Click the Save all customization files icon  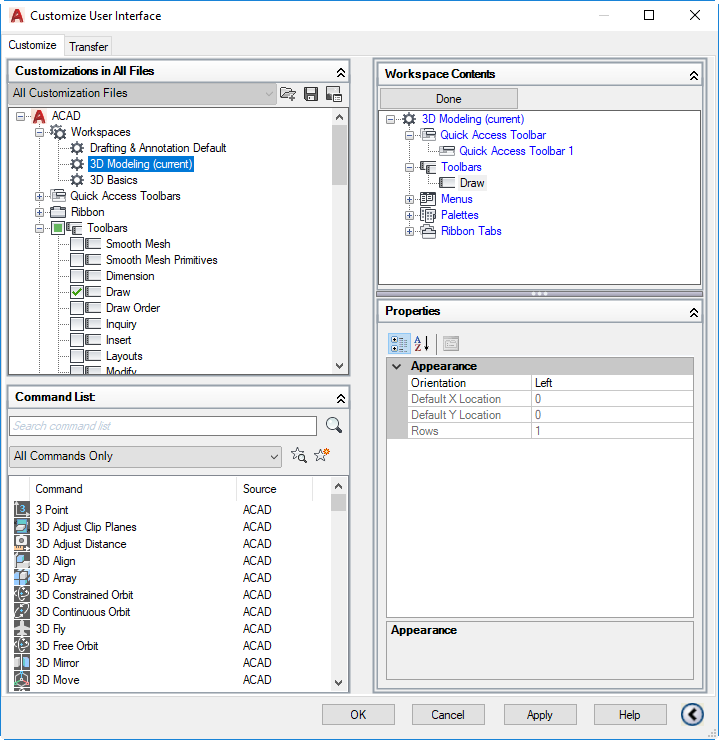click(311, 94)
